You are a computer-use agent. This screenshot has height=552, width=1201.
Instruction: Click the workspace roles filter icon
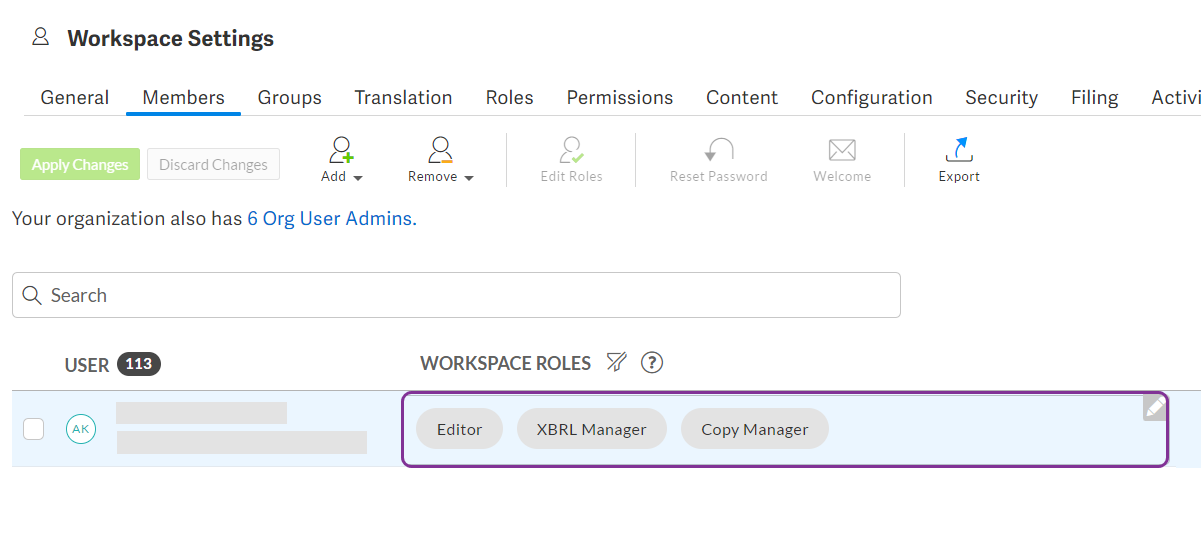(617, 363)
